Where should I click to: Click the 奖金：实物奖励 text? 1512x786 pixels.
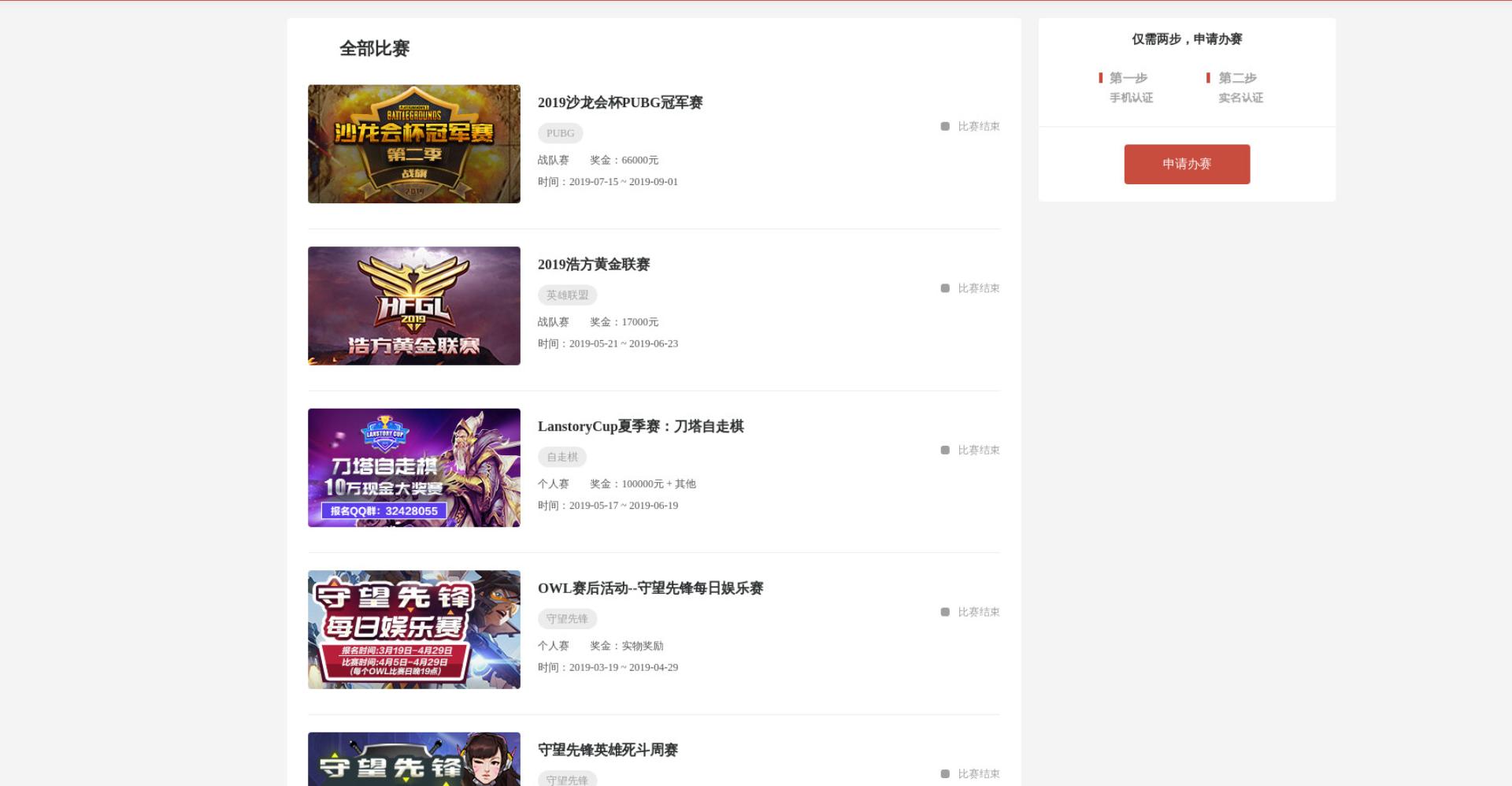point(626,646)
